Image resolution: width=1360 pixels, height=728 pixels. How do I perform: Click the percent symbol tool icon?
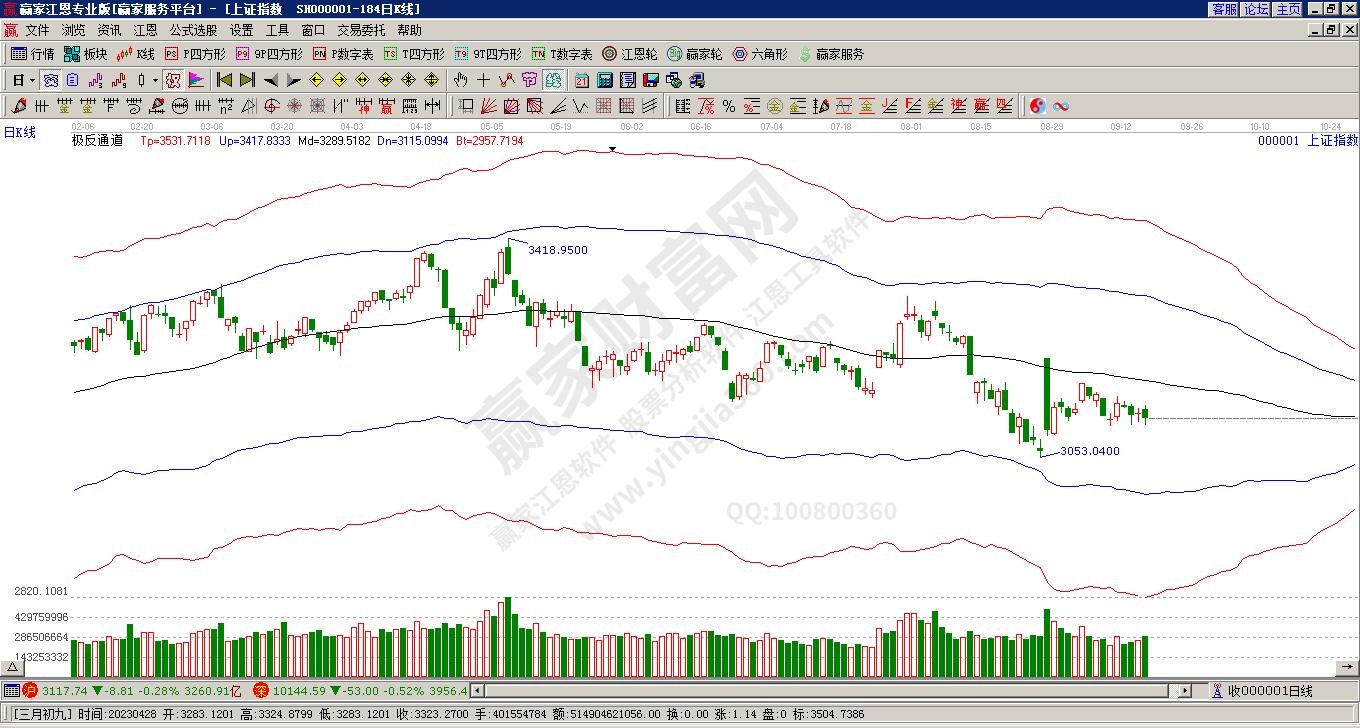click(729, 106)
